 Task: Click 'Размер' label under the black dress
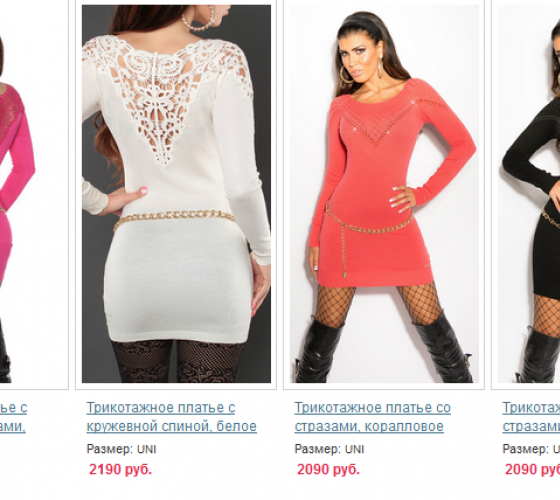click(x=525, y=449)
